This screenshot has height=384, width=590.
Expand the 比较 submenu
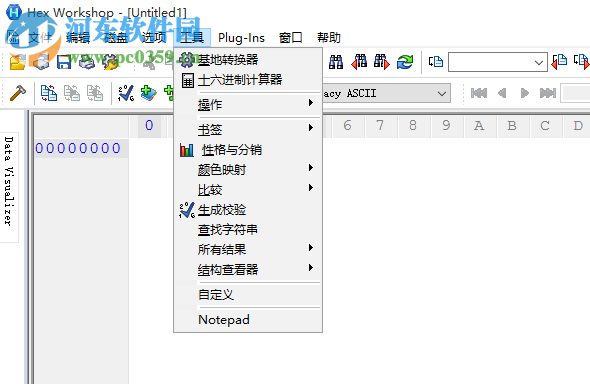248,190
